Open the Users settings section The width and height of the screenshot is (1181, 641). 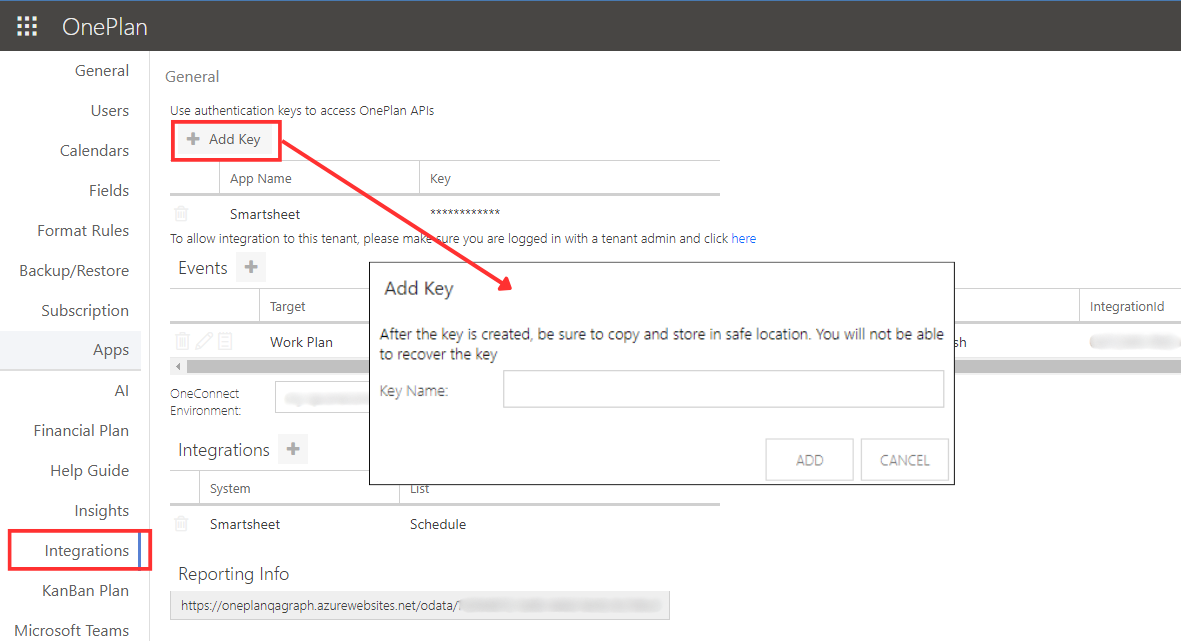(110, 110)
